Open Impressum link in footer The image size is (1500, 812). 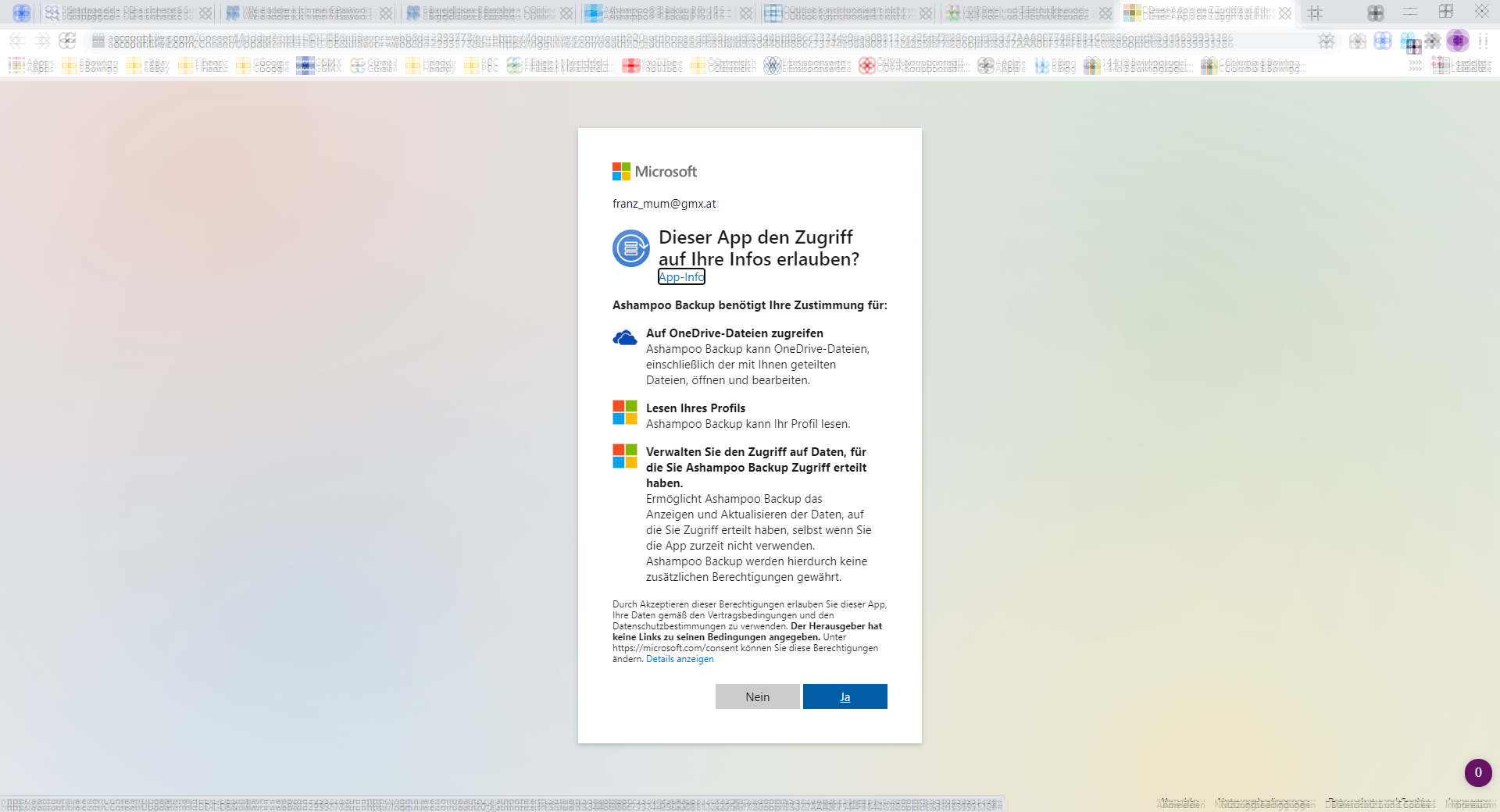pyautogui.click(x=1470, y=803)
